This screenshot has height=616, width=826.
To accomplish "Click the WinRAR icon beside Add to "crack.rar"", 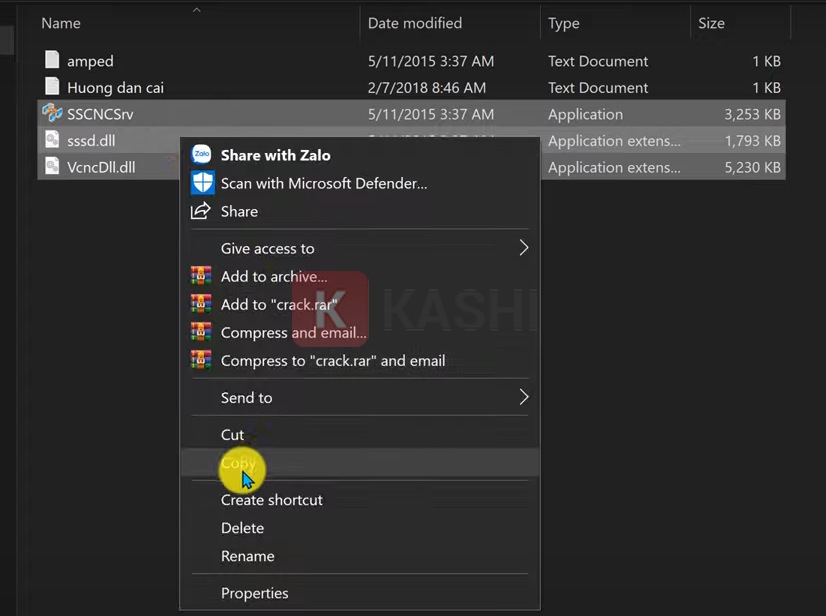I will pyautogui.click(x=203, y=304).
